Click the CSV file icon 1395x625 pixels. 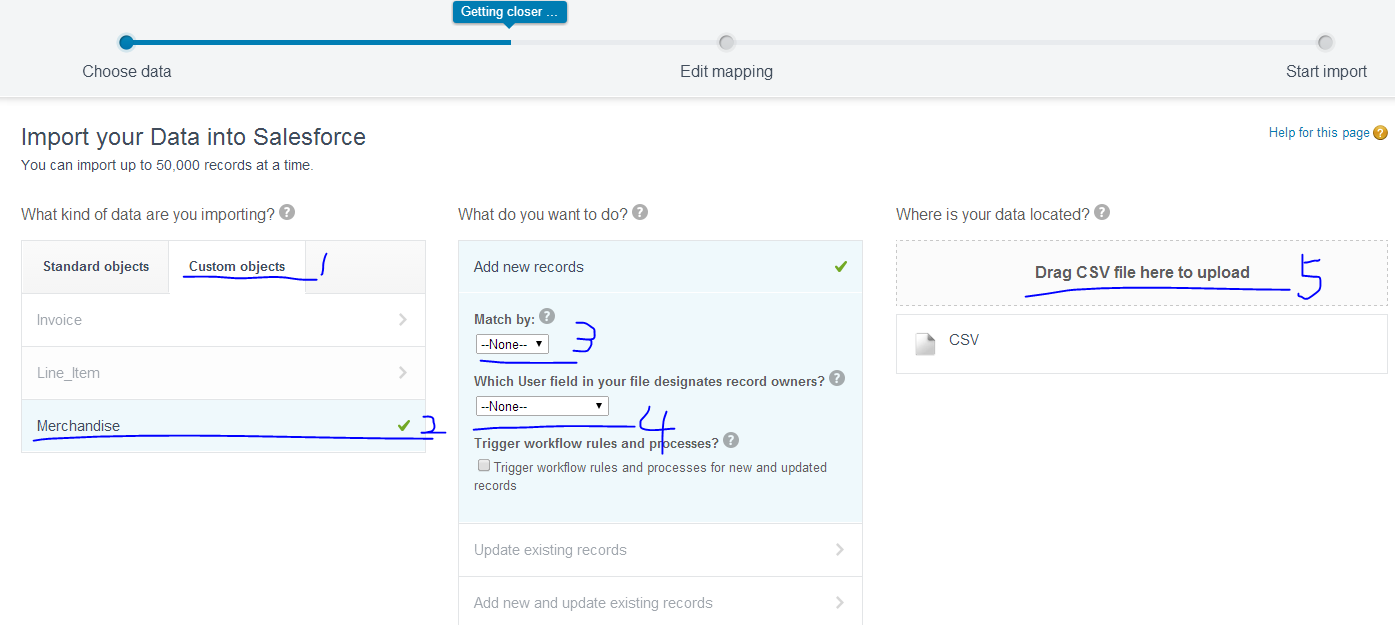coord(926,344)
